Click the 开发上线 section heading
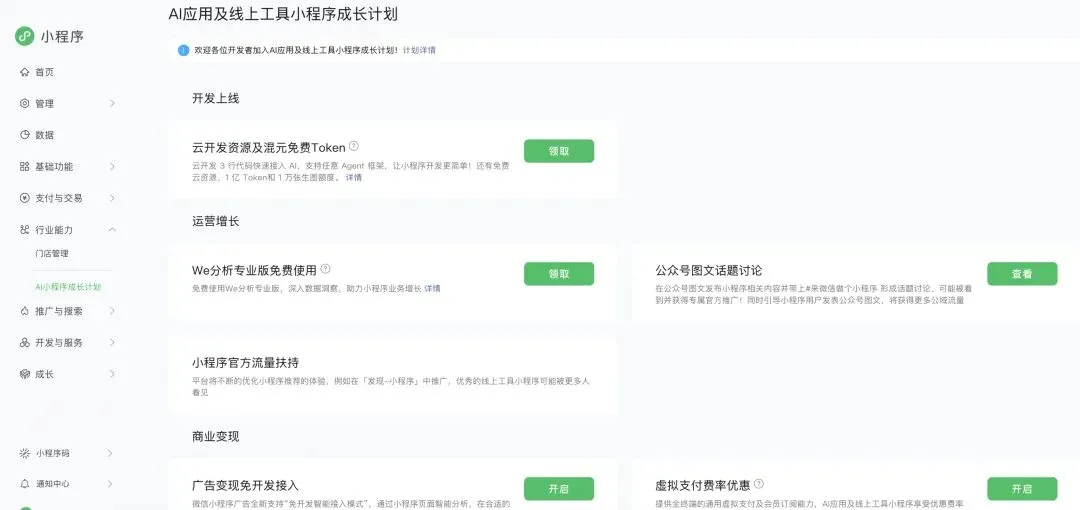Image resolution: width=1080 pixels, height=510 pixels. [x=216, y=99]
